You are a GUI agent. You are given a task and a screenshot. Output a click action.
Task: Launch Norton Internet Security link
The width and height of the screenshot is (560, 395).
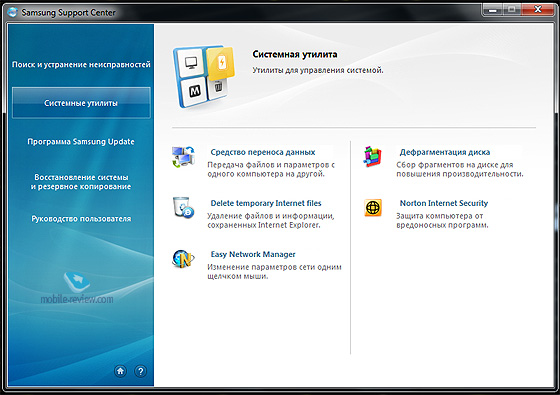[444, 203]
